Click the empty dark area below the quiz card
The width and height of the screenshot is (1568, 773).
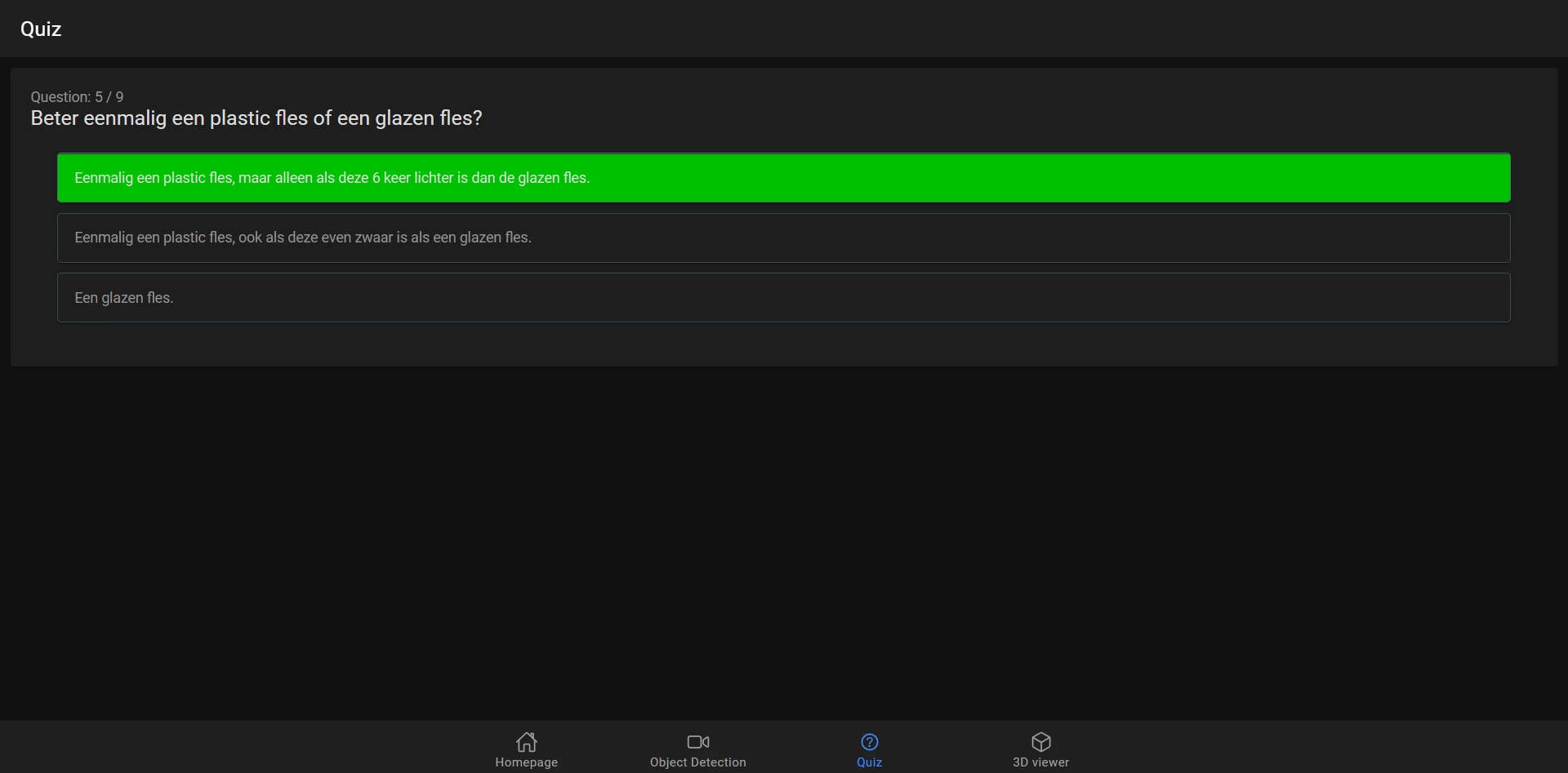[784, 539]
